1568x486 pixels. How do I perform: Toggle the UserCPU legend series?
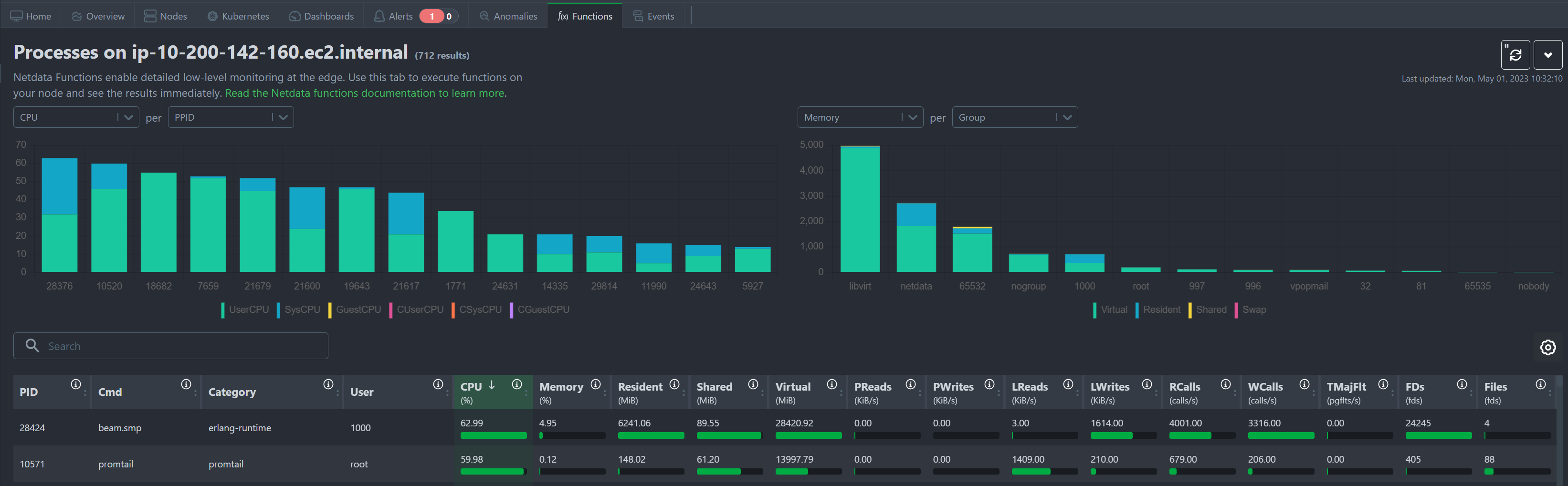coord(245,310)
